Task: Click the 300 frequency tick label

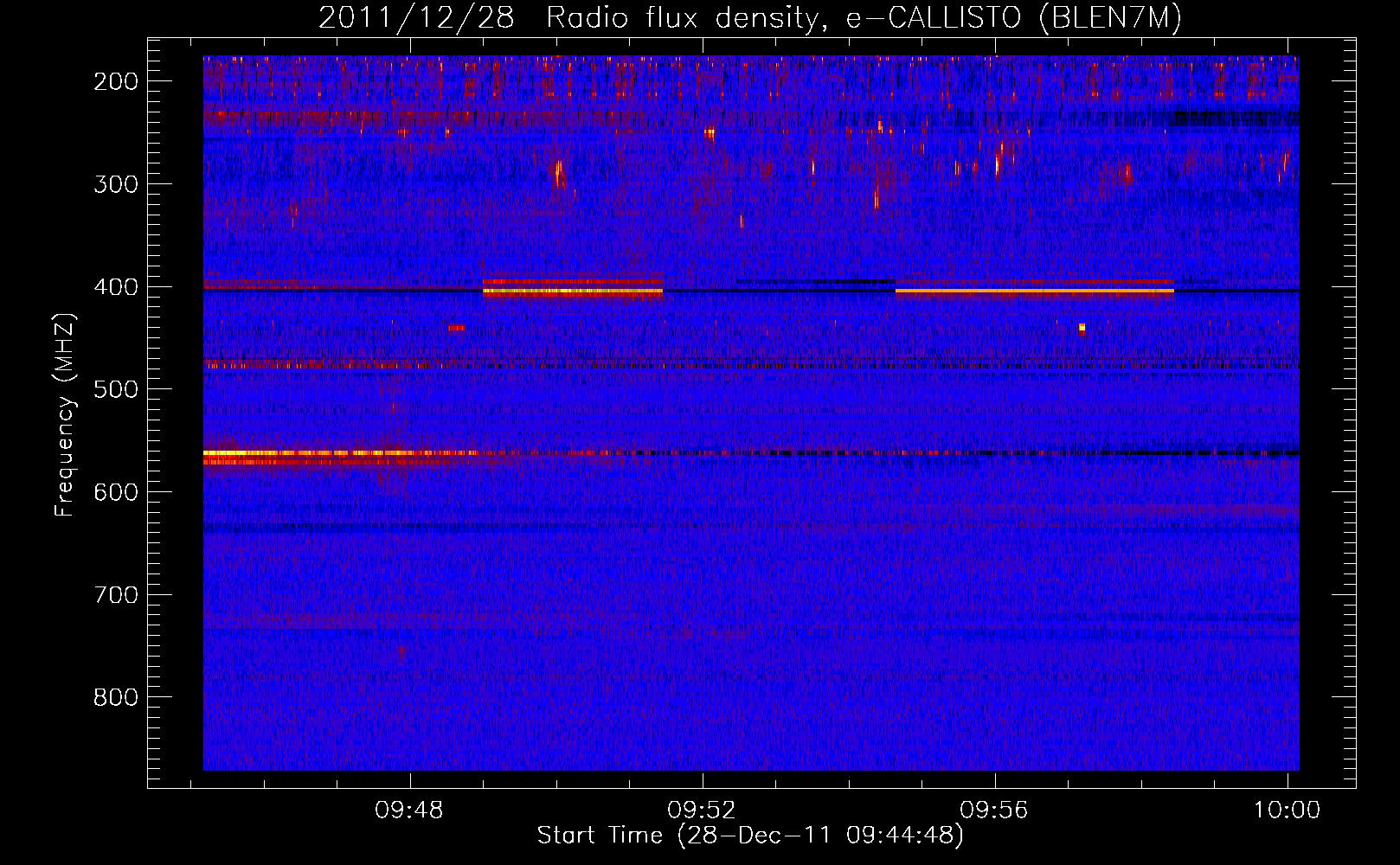Action: click(x=116, y=184)
